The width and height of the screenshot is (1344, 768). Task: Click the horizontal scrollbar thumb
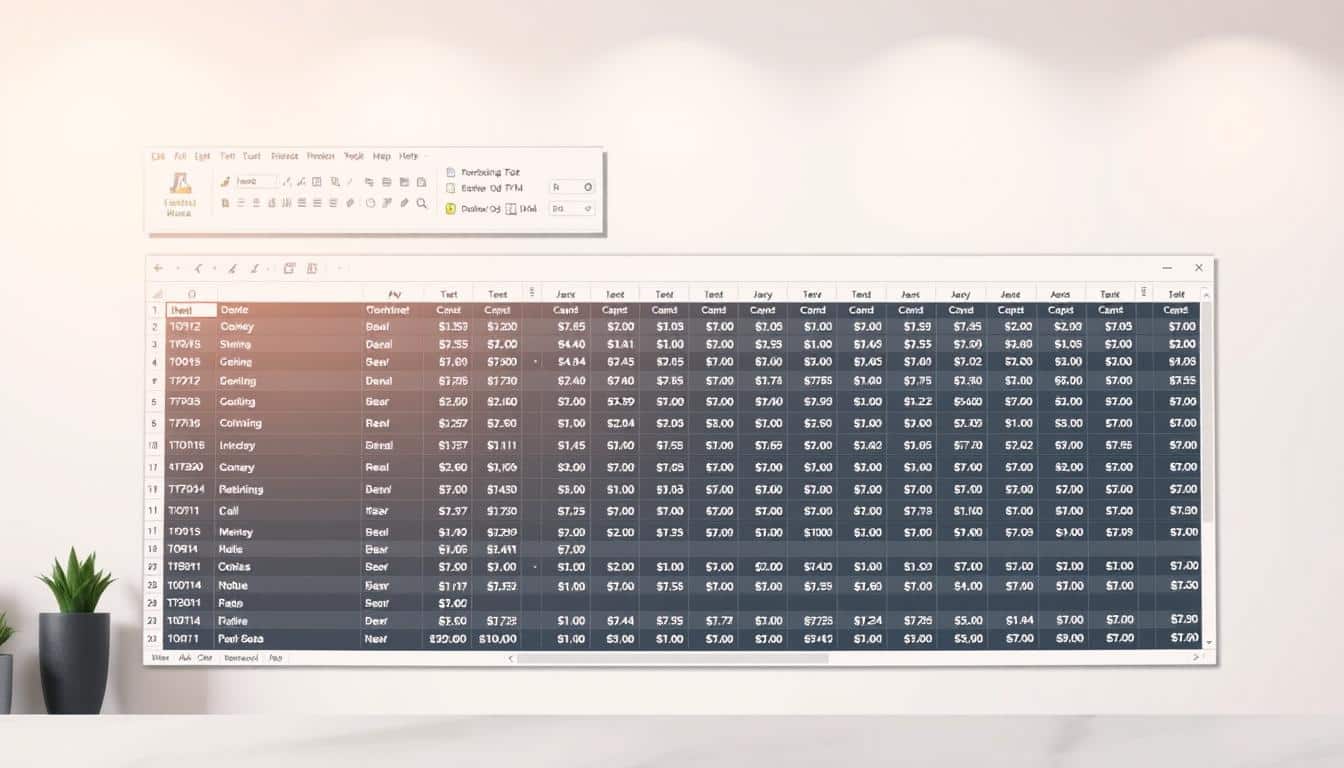coord(672,659)
